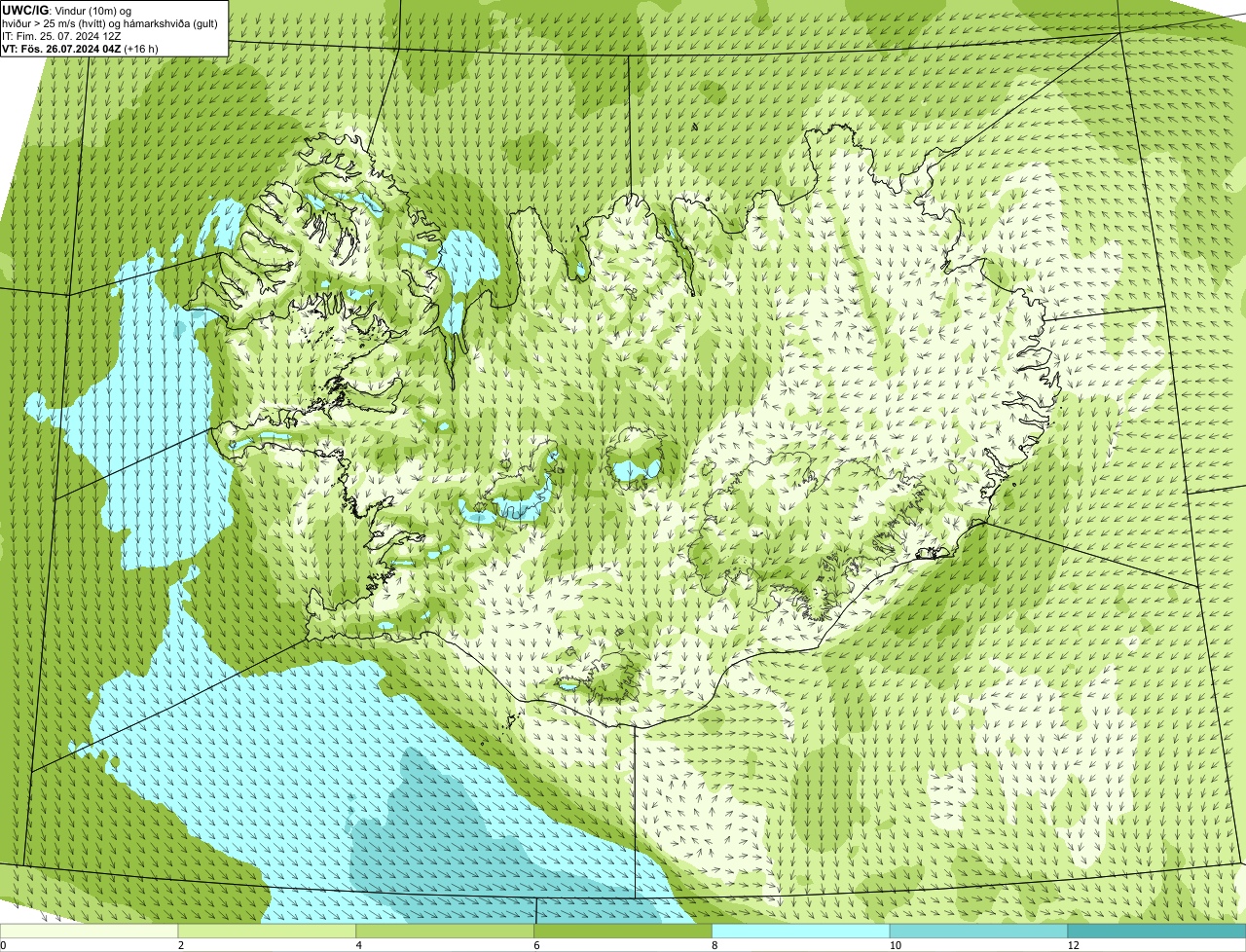This screenshot has width=1246, height=952.
Task: Click the 0–2 m/s pale yellow legend swatch
Action: point(90,931)
